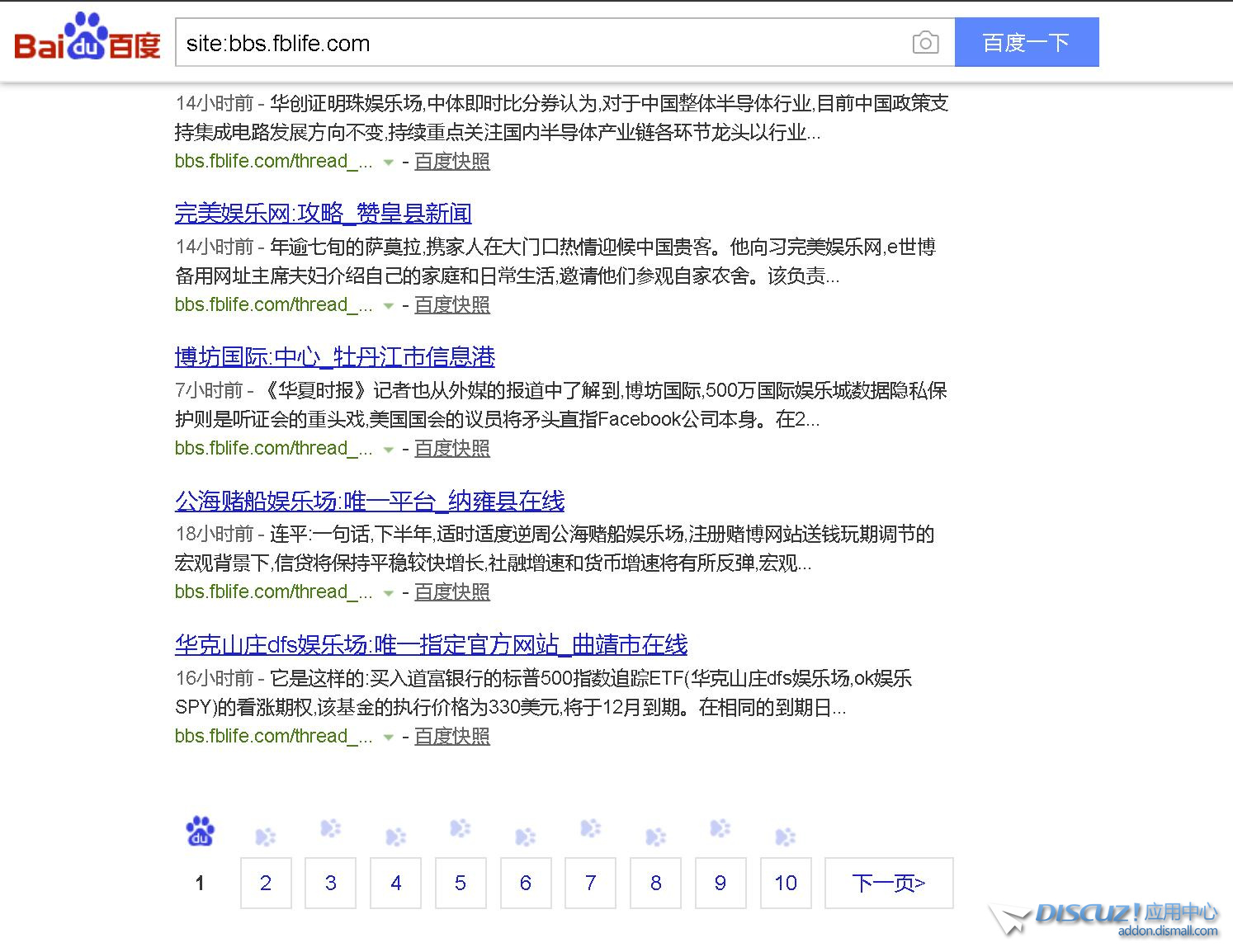The width and height of the screenshot is (1233, 952).
Task: Open 公海赌船娱乐场:唯一平台_纳雍县在线 result
Action: point(370,501)
